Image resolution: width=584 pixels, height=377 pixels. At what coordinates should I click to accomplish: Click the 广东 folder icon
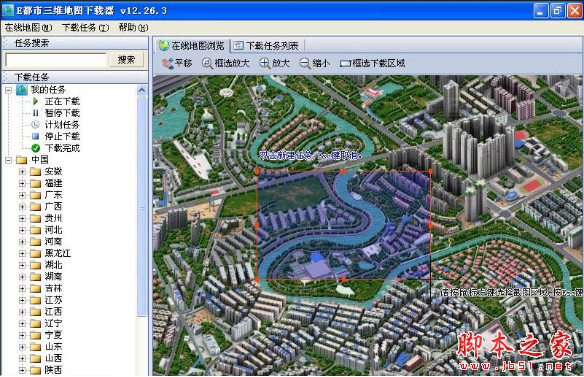pos(35,195)
